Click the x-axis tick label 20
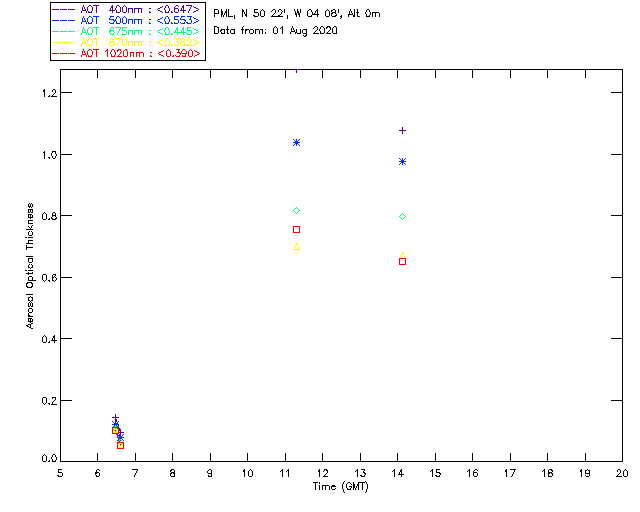 click(x=622, y=473)
